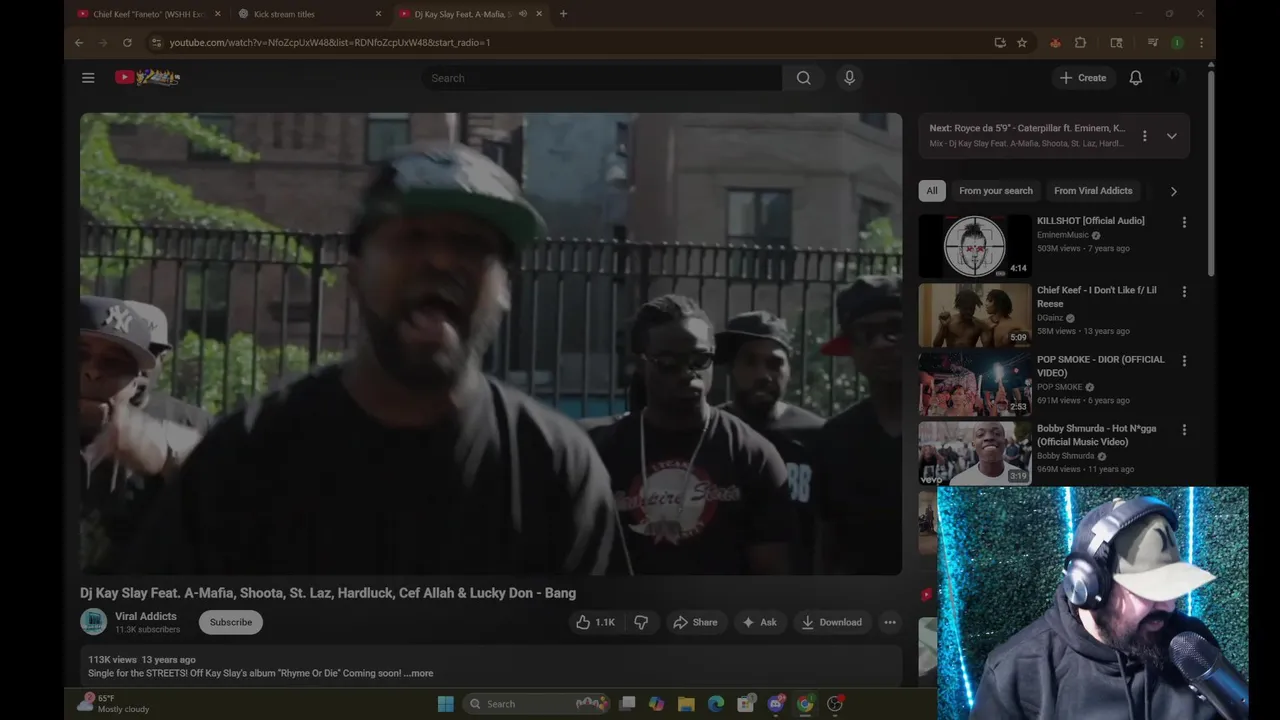The height and width of the screenshot is (720, 1280).
Task: Open KILLSHOT [Official Audio] title
Action: point(1091,221)
